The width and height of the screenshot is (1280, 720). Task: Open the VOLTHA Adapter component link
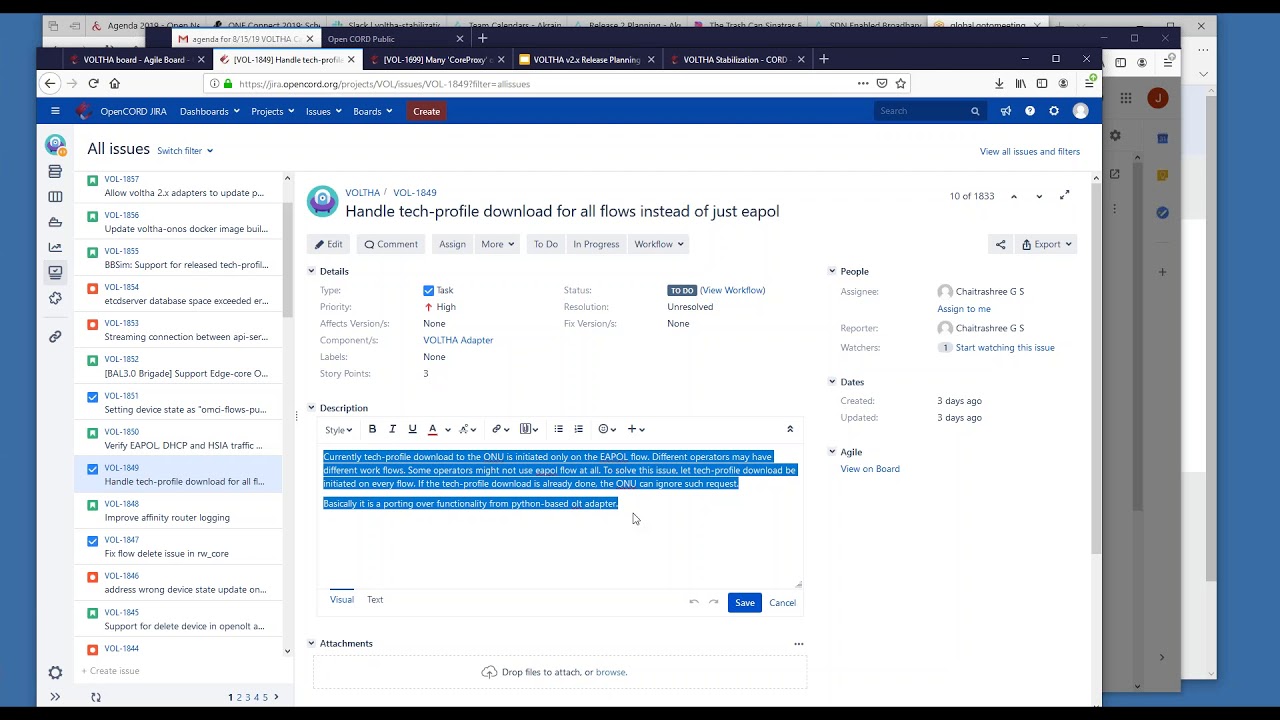pos(458,340)
